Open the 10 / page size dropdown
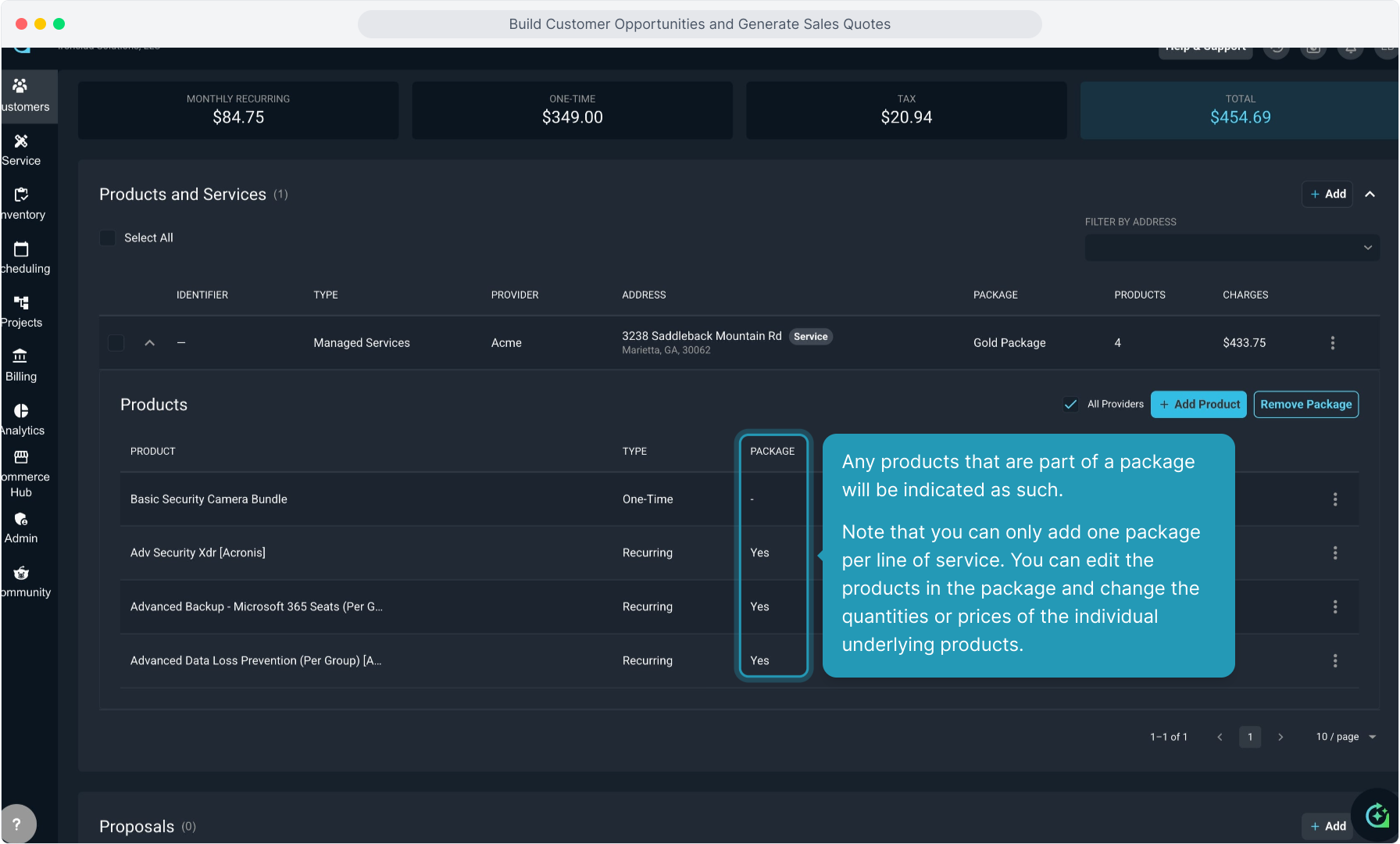1400x844 pixels. pyautogui.click(x=1345, y=737)
